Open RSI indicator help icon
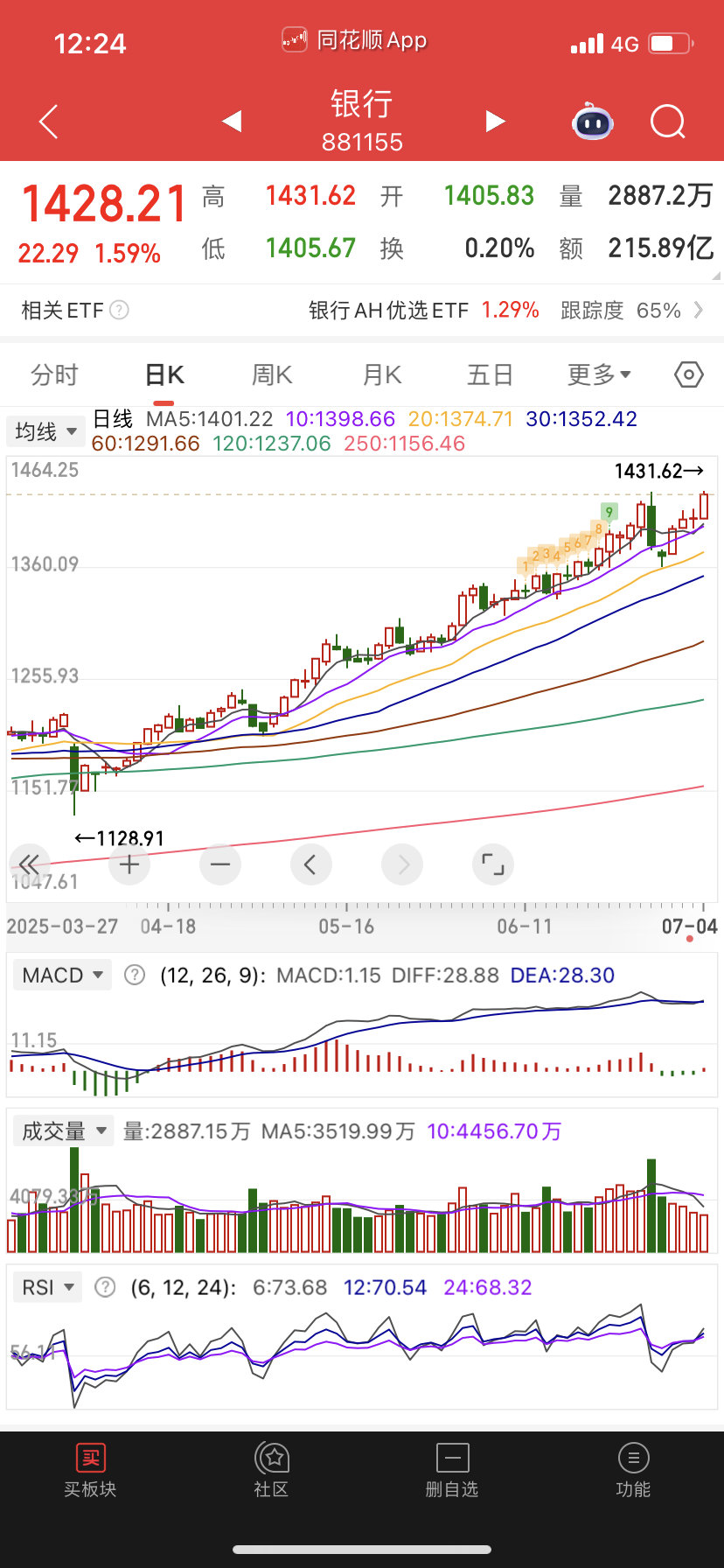This screenshot has height=1568, width=724. (105, 1287)
